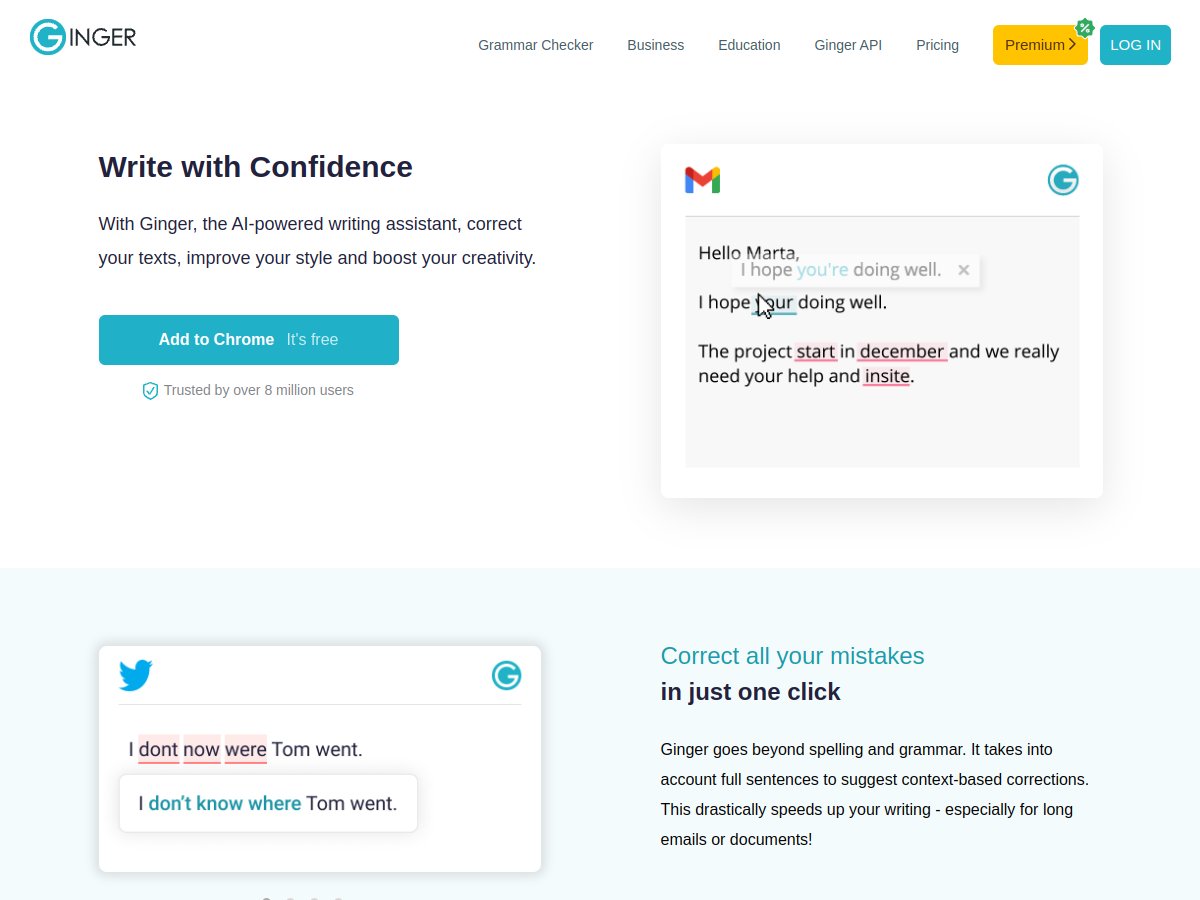1200x900 pixels.
Task: Open the Business navigation item
Action: (656, 45)
